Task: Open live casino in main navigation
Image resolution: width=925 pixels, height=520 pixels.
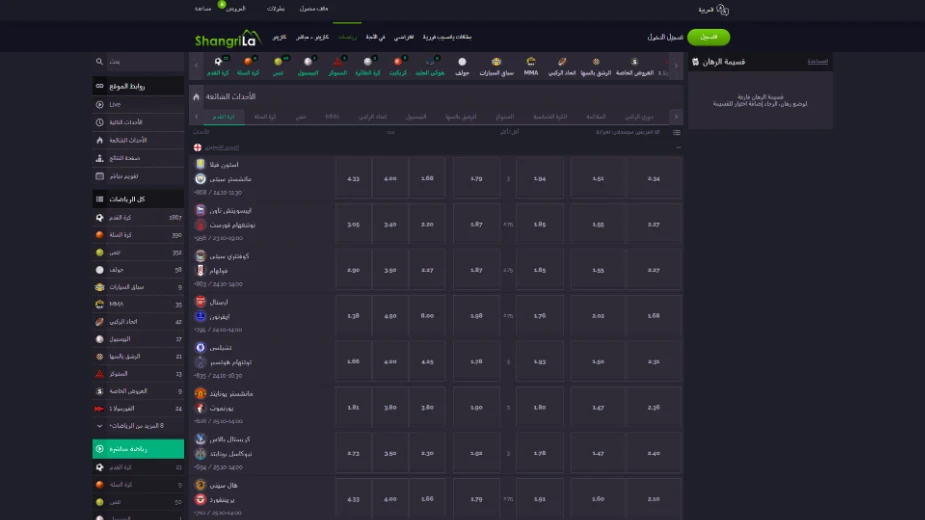Action: 312,37
